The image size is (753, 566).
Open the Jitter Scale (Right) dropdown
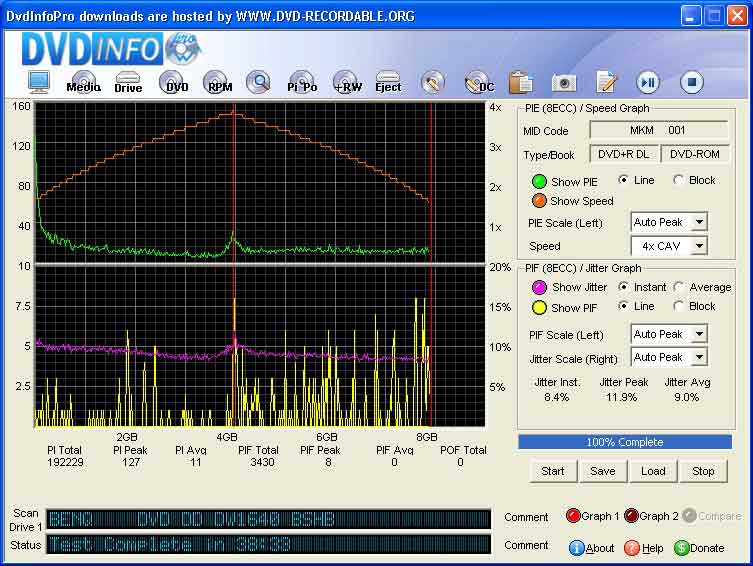coord(669,357)
